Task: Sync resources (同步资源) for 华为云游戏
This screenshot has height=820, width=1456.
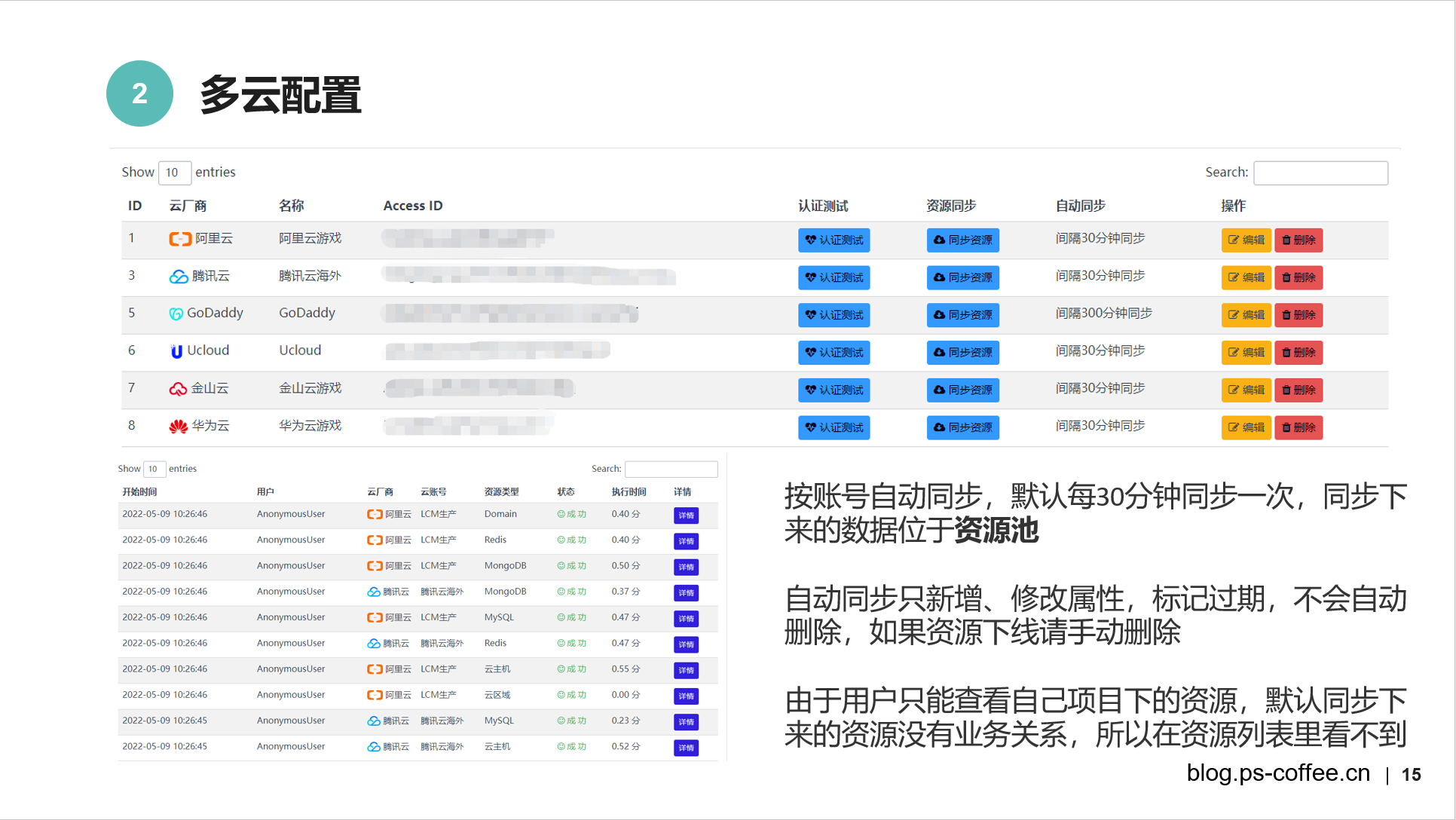Action: pyautogui.click(x=962, y=427)
